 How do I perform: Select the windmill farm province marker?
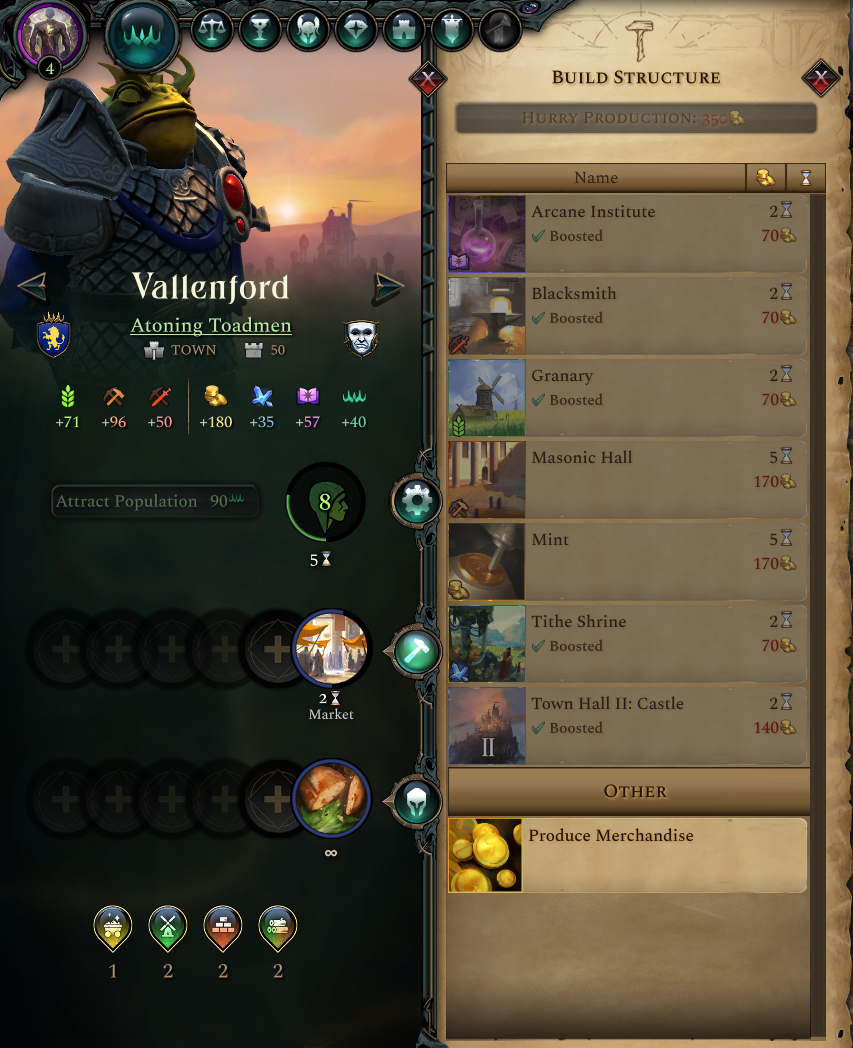(x=168, y=928)
